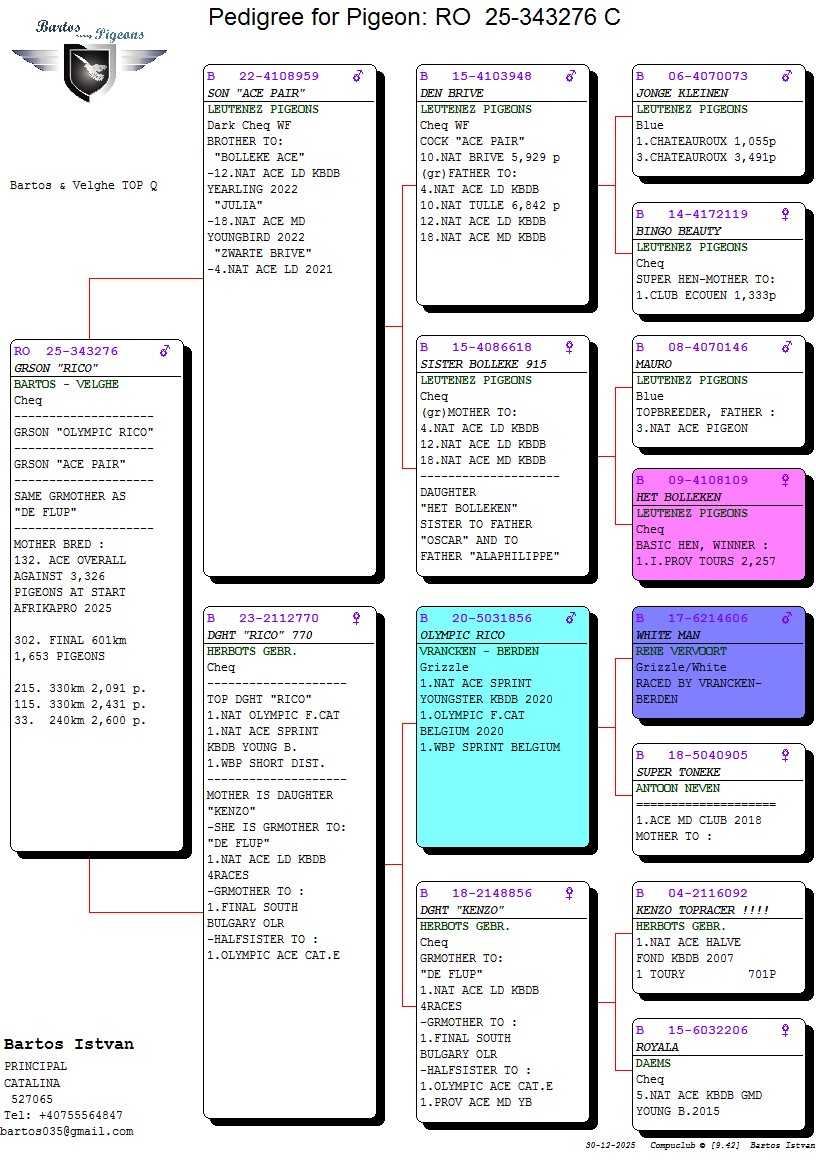
Task: Click the bartos035@gmail.com email address
Action: pos(67,1131)
